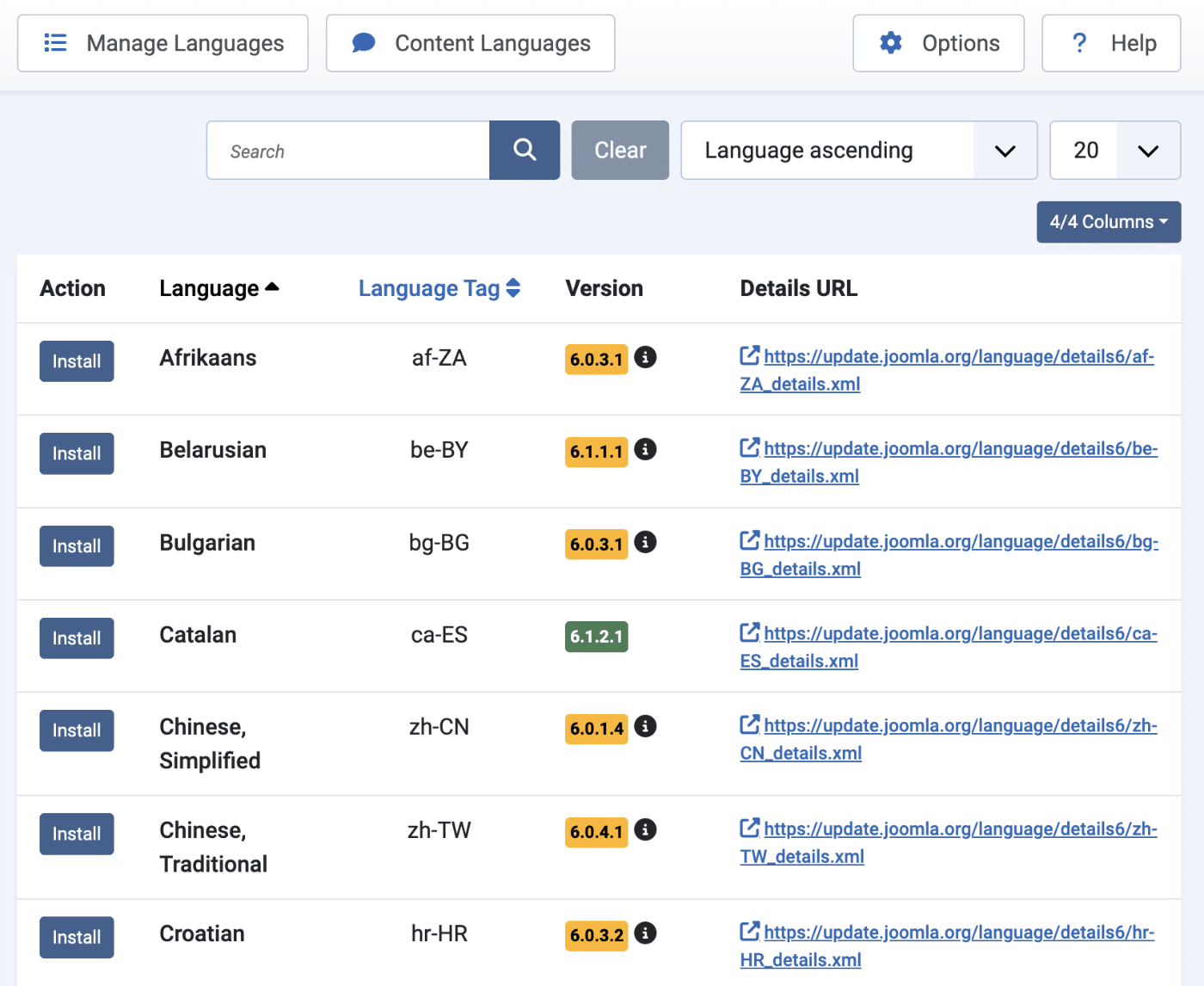Install the Catalan language
This screenshot has height=986, width=1204.
[77, 638]
